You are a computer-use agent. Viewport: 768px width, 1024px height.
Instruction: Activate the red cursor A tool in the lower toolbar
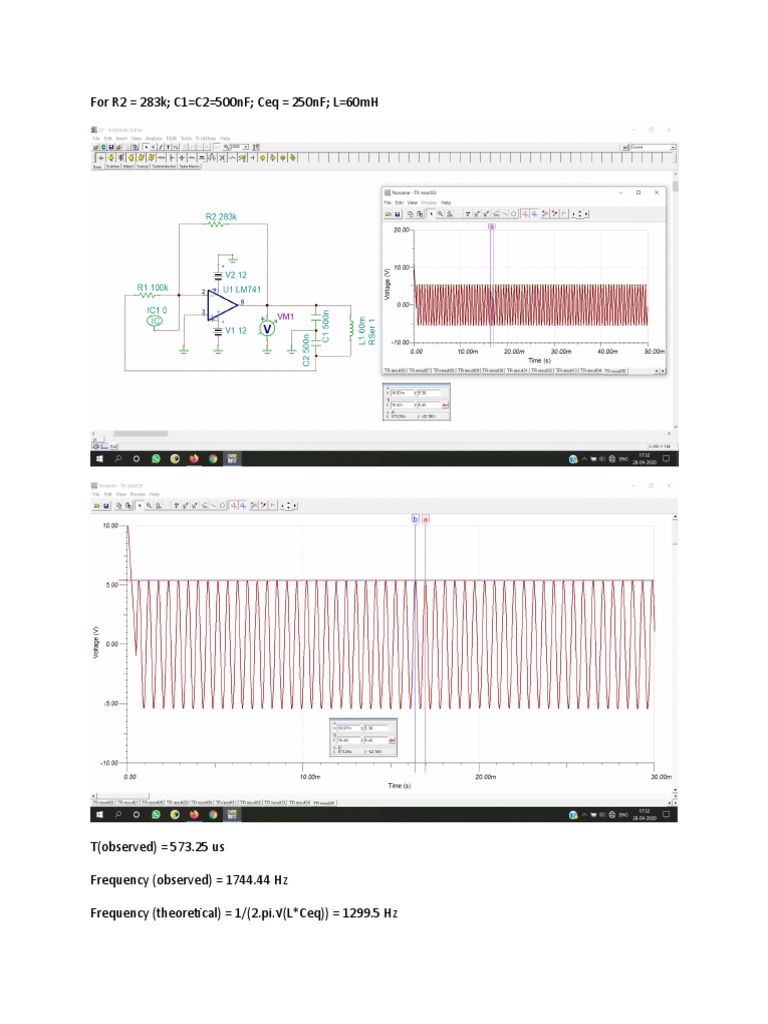click(234, 505)
